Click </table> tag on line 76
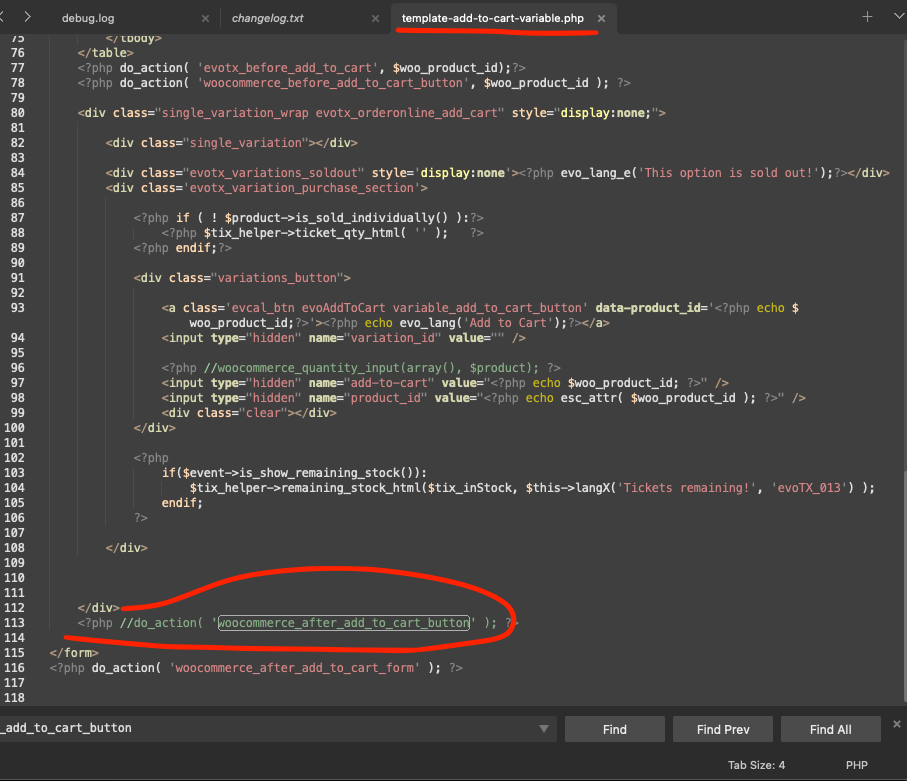Viewport: 907px width, 781px height. tap(106, 53)
